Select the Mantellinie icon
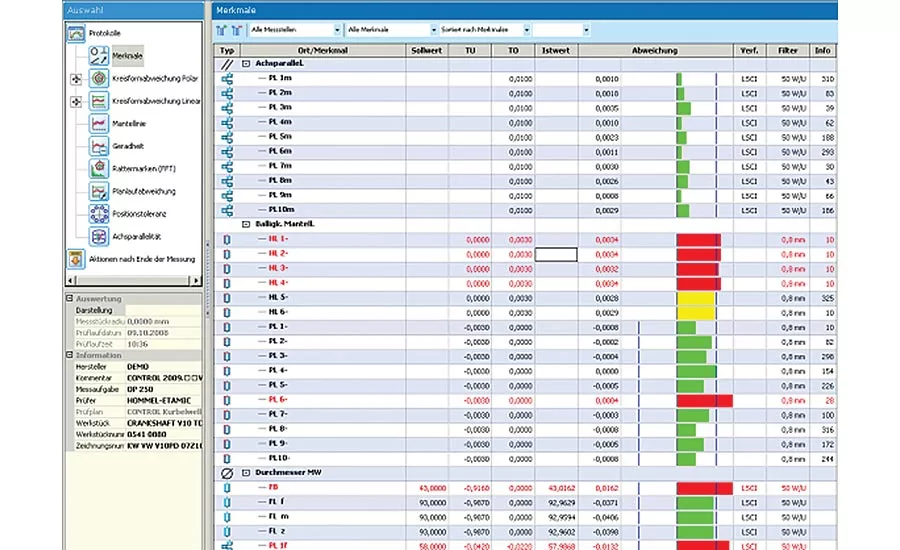The image size is (900, 550). pyautogui.click(x=99, y=123)
